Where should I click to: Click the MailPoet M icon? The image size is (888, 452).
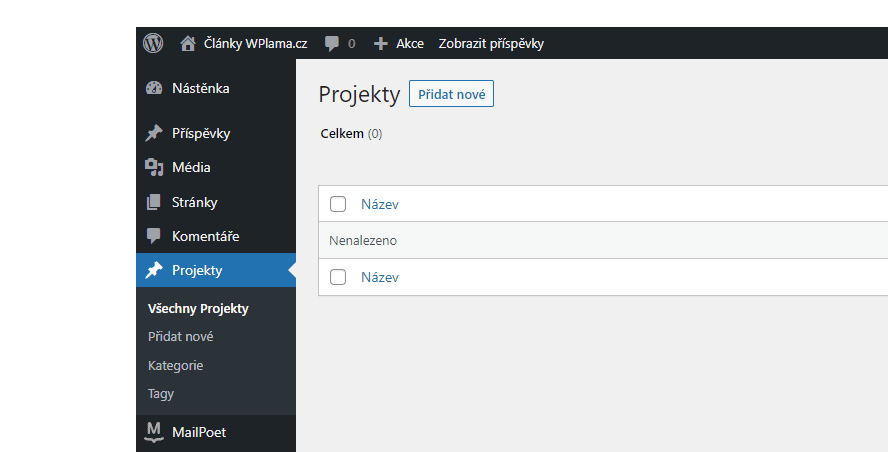tap(153, 432)
